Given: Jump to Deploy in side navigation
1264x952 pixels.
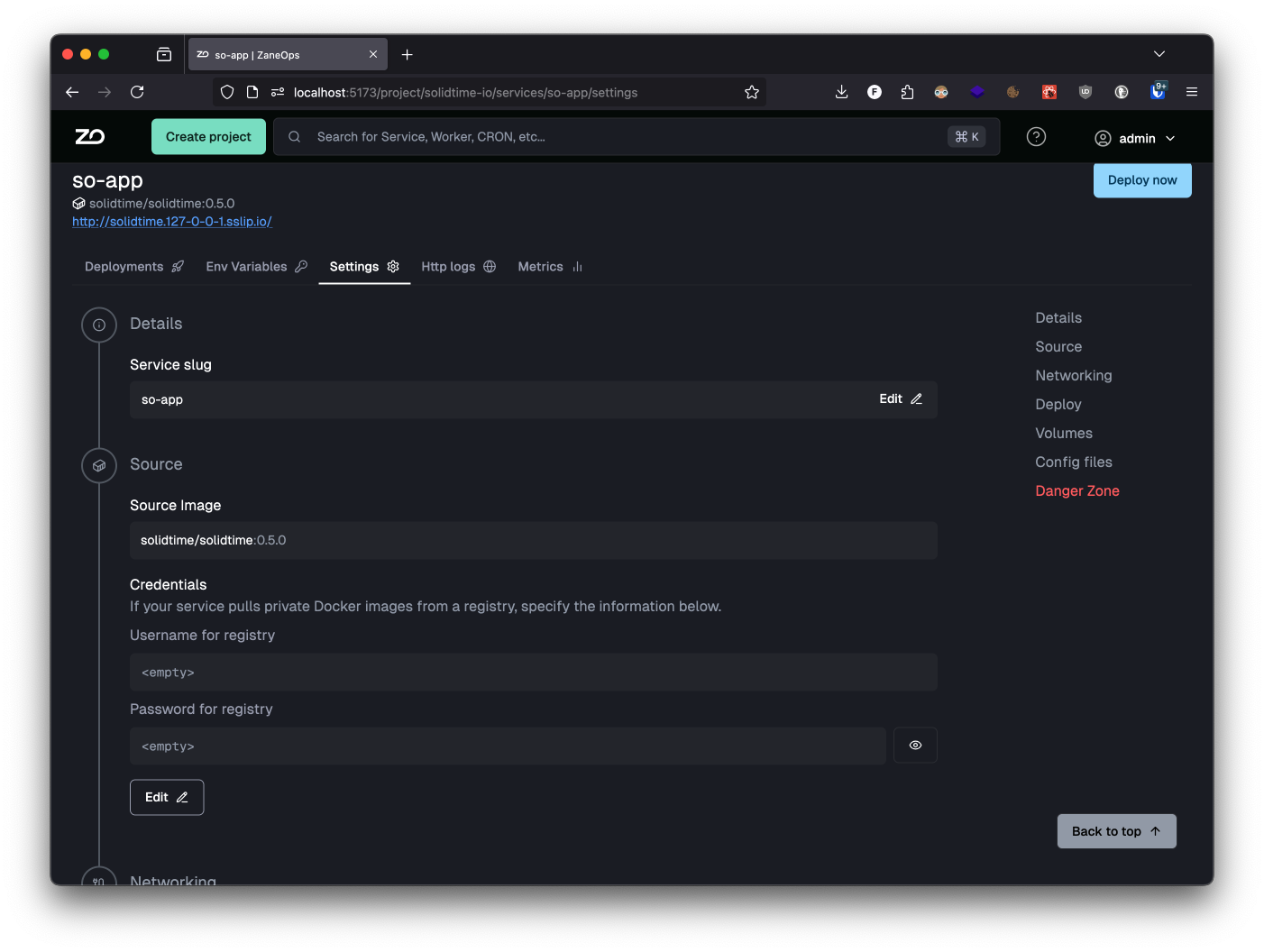Looking at the screenshot, I should [x=1058, y=405].
